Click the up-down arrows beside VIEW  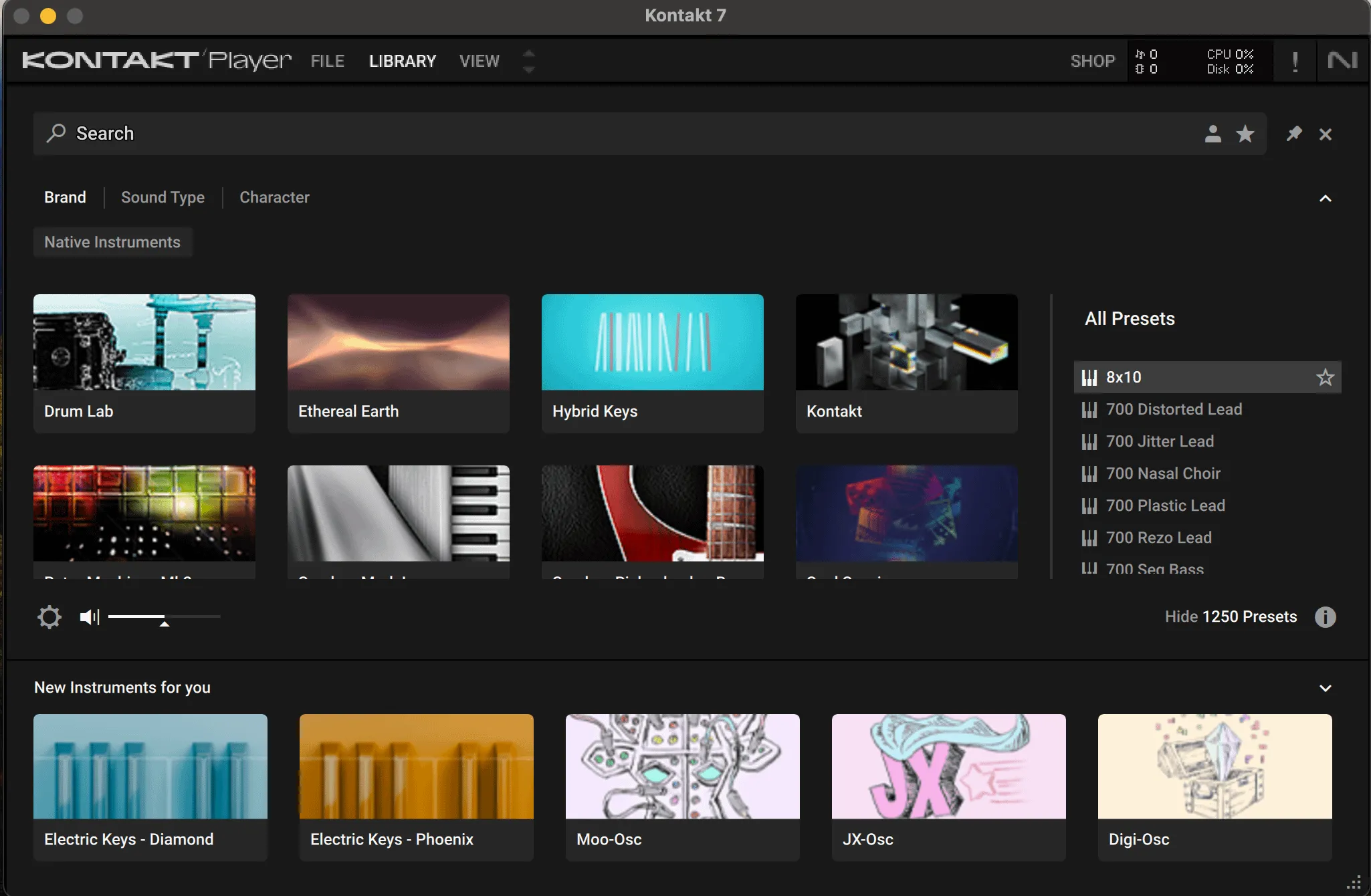point(528,60)
